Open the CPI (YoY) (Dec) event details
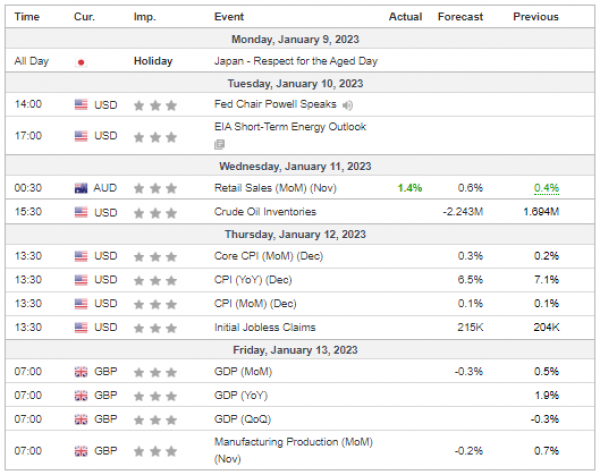Viewport: 600px width, 475px height. tap(255, 279)
